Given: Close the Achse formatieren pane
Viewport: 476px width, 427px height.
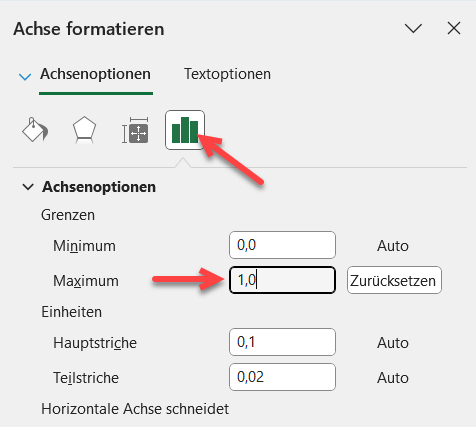Looking at the screenshot, I should coord(454,28).
